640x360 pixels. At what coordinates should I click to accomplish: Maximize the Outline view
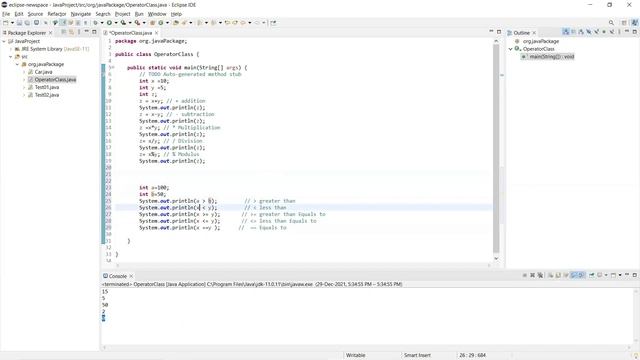tap(635, 32)
